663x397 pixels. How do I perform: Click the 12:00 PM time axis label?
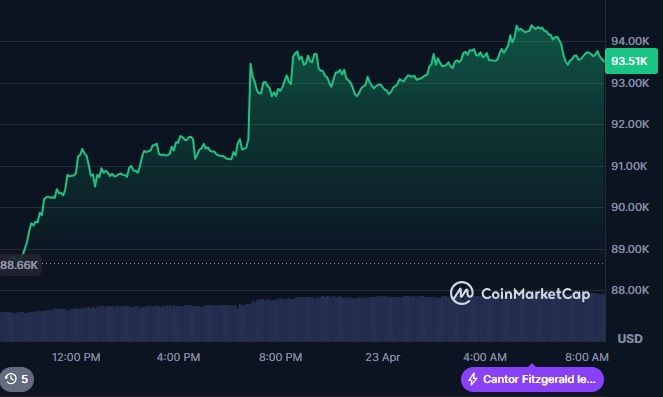click(76, 357)
